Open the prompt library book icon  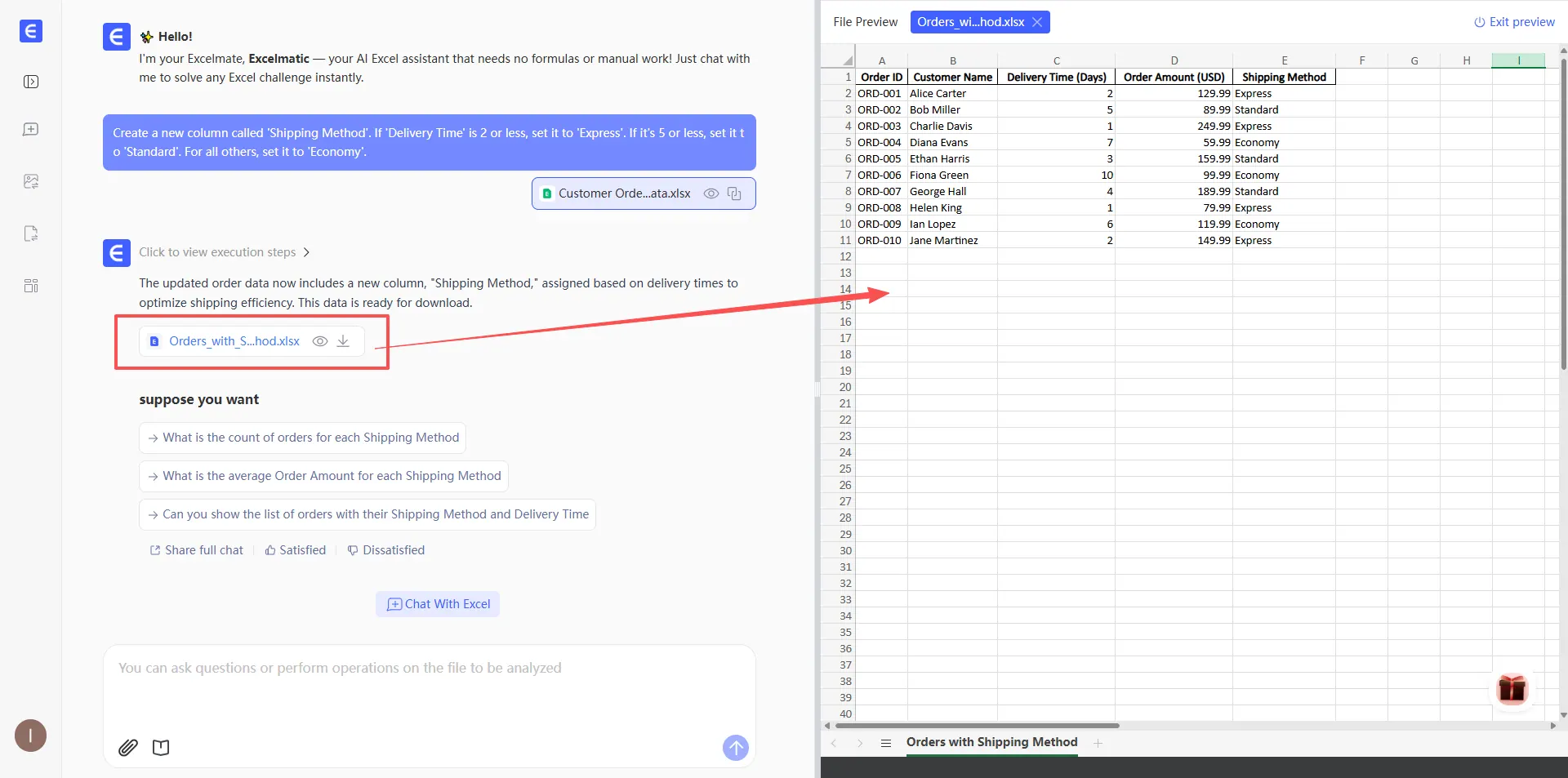click(161, 747)
